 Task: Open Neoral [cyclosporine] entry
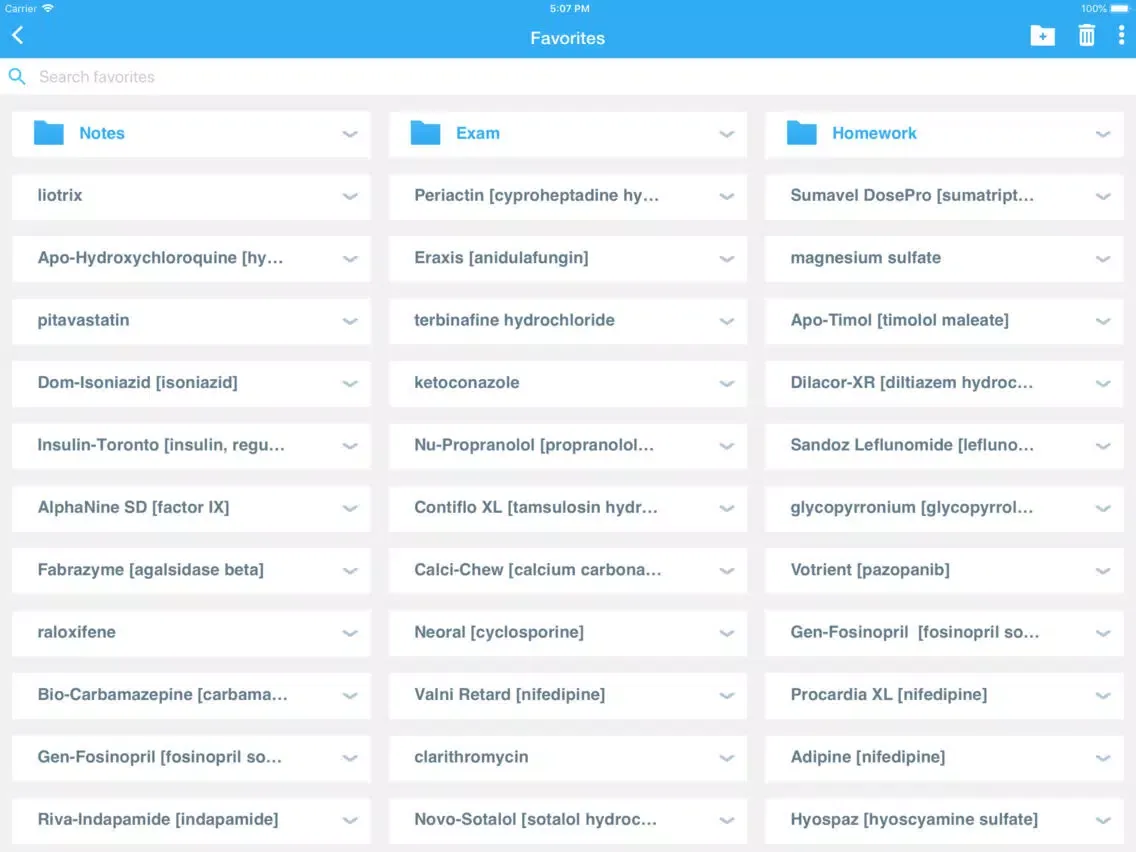(x=567, y=632)
